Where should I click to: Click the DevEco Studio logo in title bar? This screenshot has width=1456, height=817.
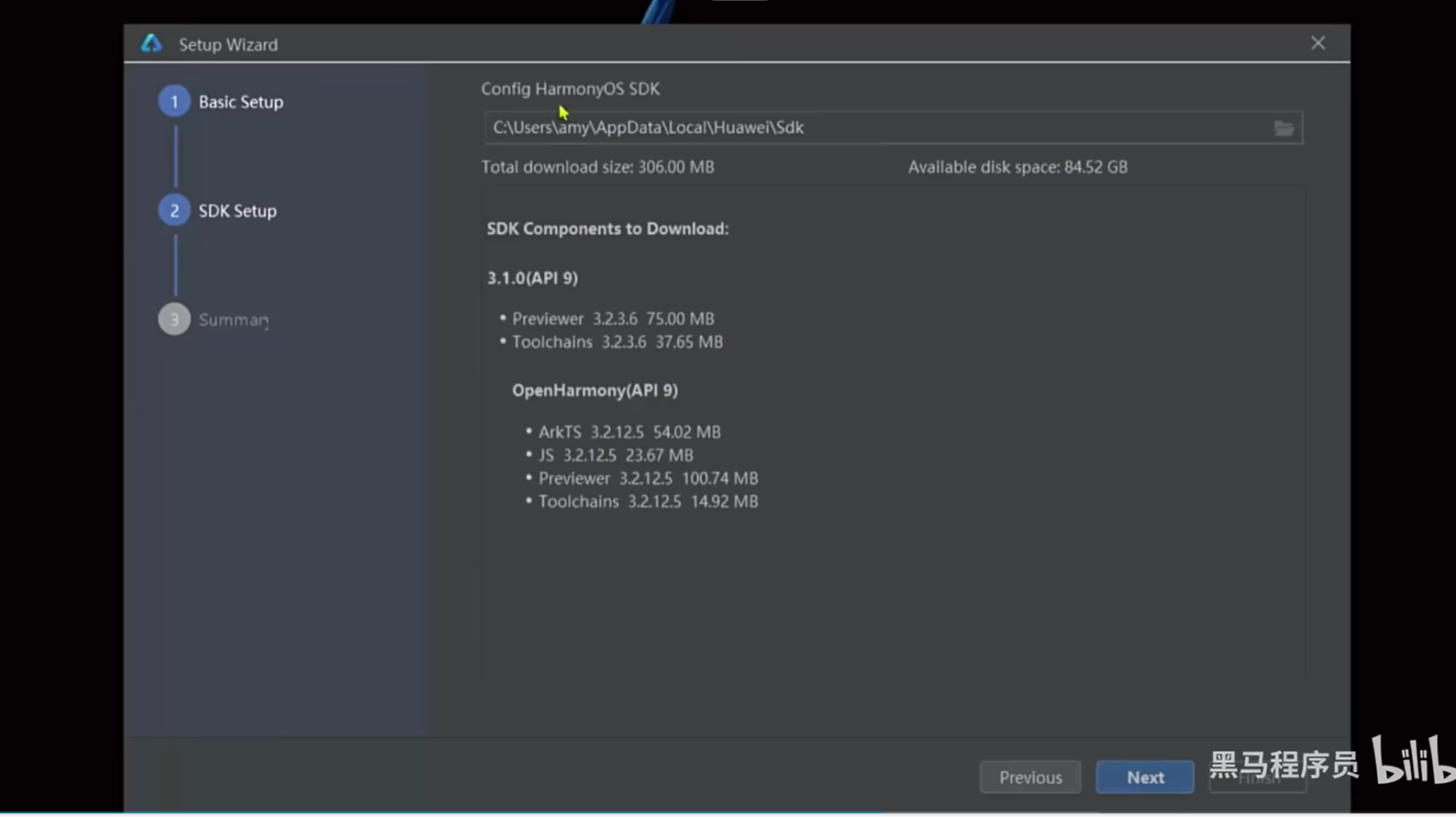click(151, 44)
